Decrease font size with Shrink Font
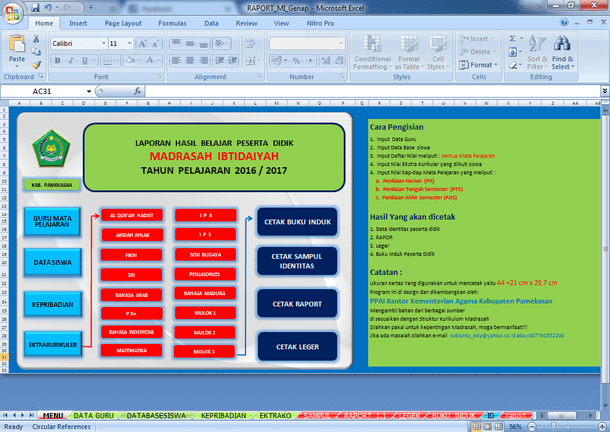Screen dimensions: 610x432 click(x=155, y=44)
